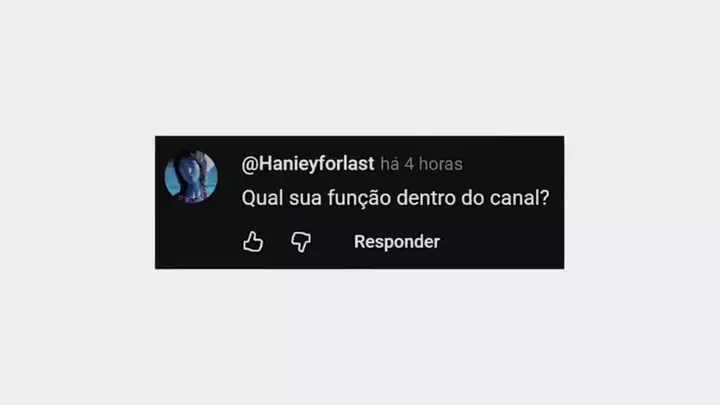Open the @Hanieyforlast channel link
Screen dimensions: 720x405
308,164
